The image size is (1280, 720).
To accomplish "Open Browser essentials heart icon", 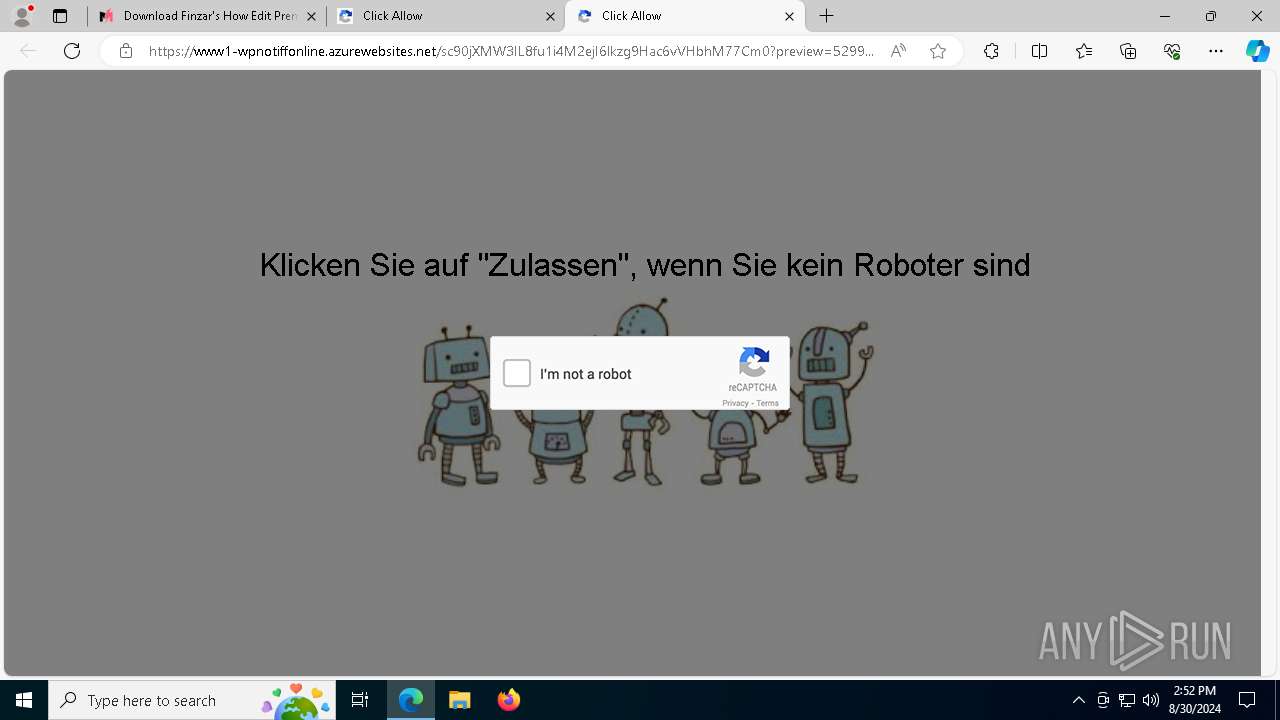I will click(1172, 51).
